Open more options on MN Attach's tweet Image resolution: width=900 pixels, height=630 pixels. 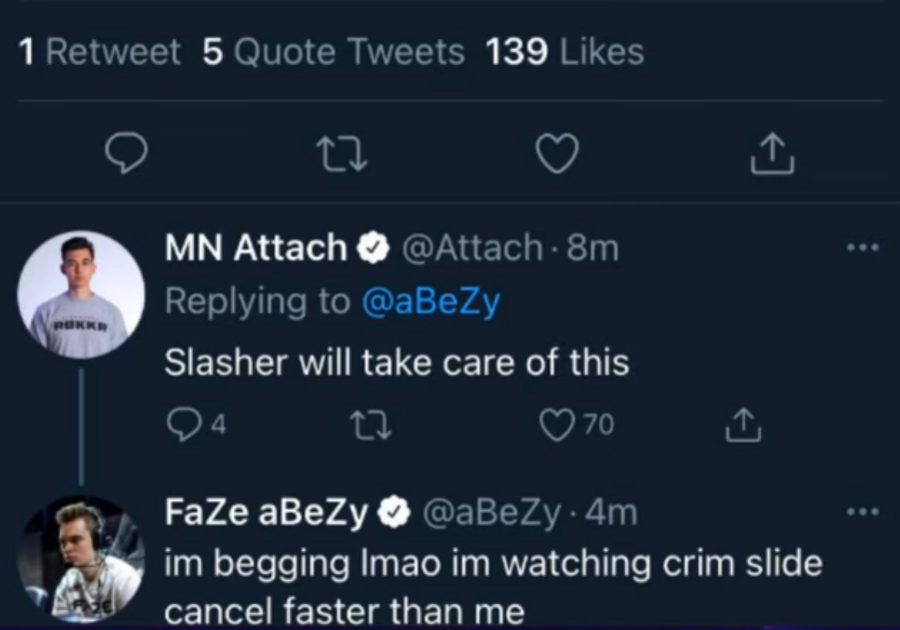click(x=862, y=248)
